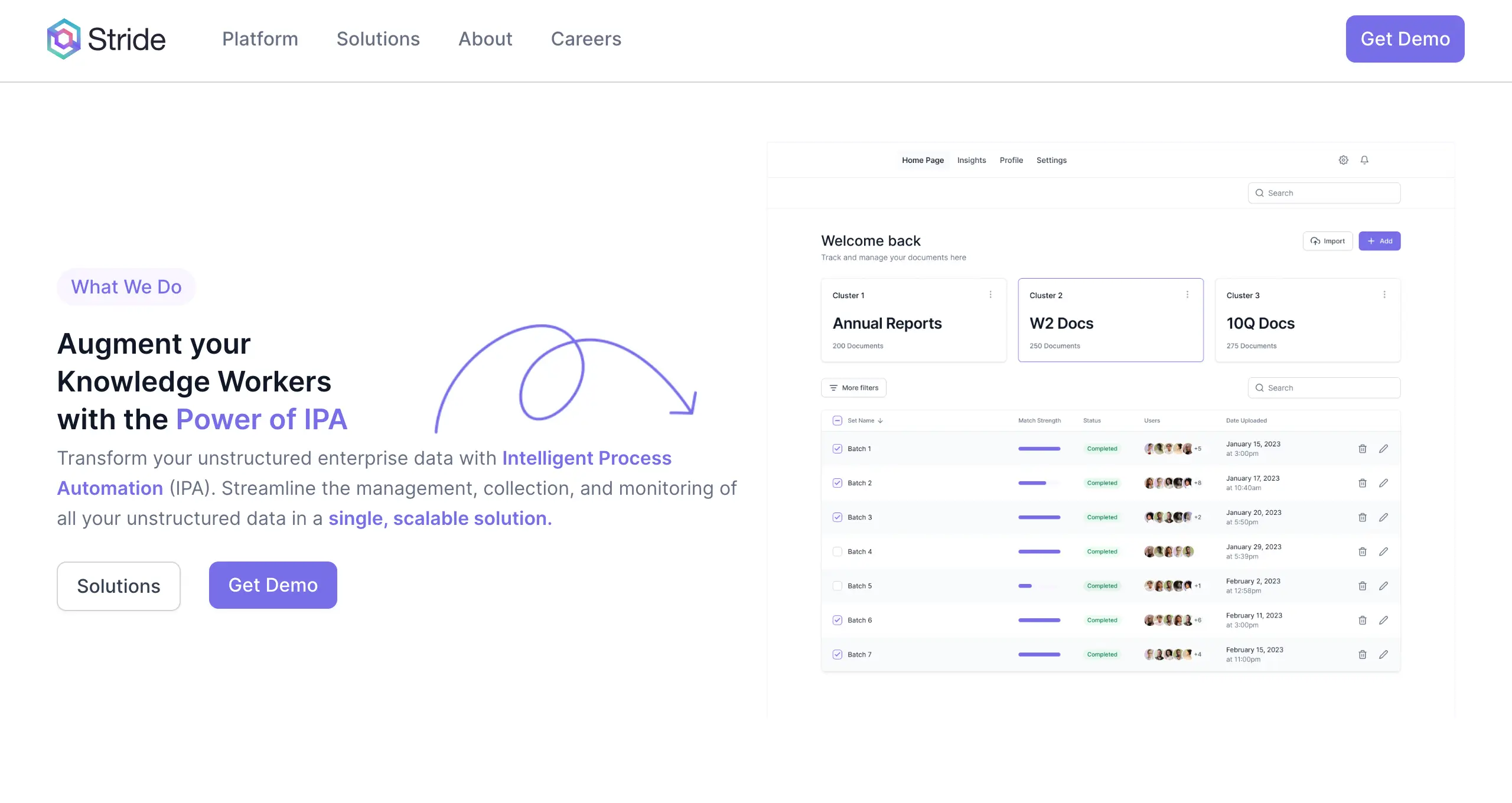Screen dimensions: 1512x803
Task: Edit Batch 4 with pencil icon
Action: tap(1383, 551)
